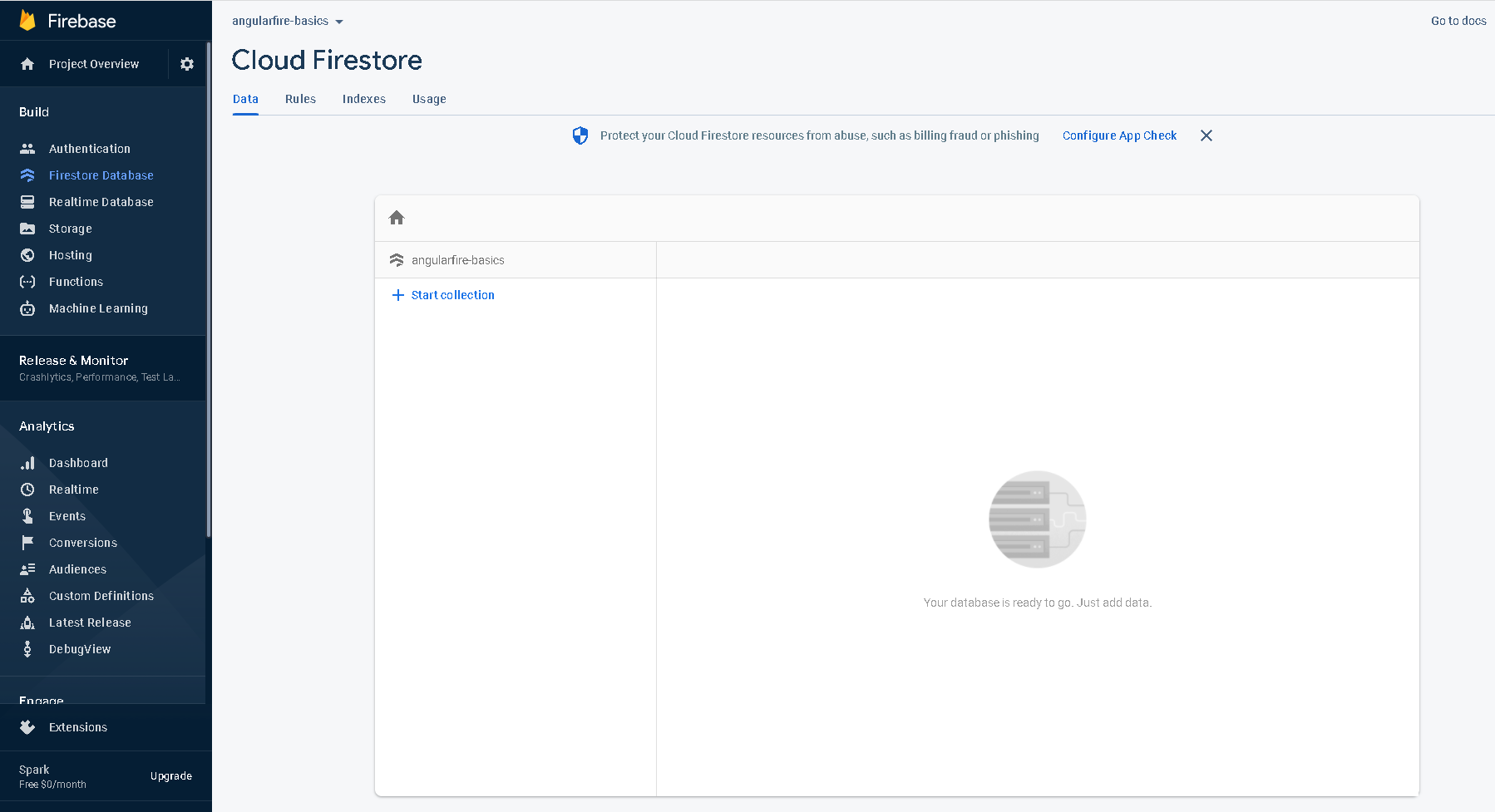1495x812 pixels.
Task: Open Custom Definitions in the sidebar
Action: (x=101, y=596)
